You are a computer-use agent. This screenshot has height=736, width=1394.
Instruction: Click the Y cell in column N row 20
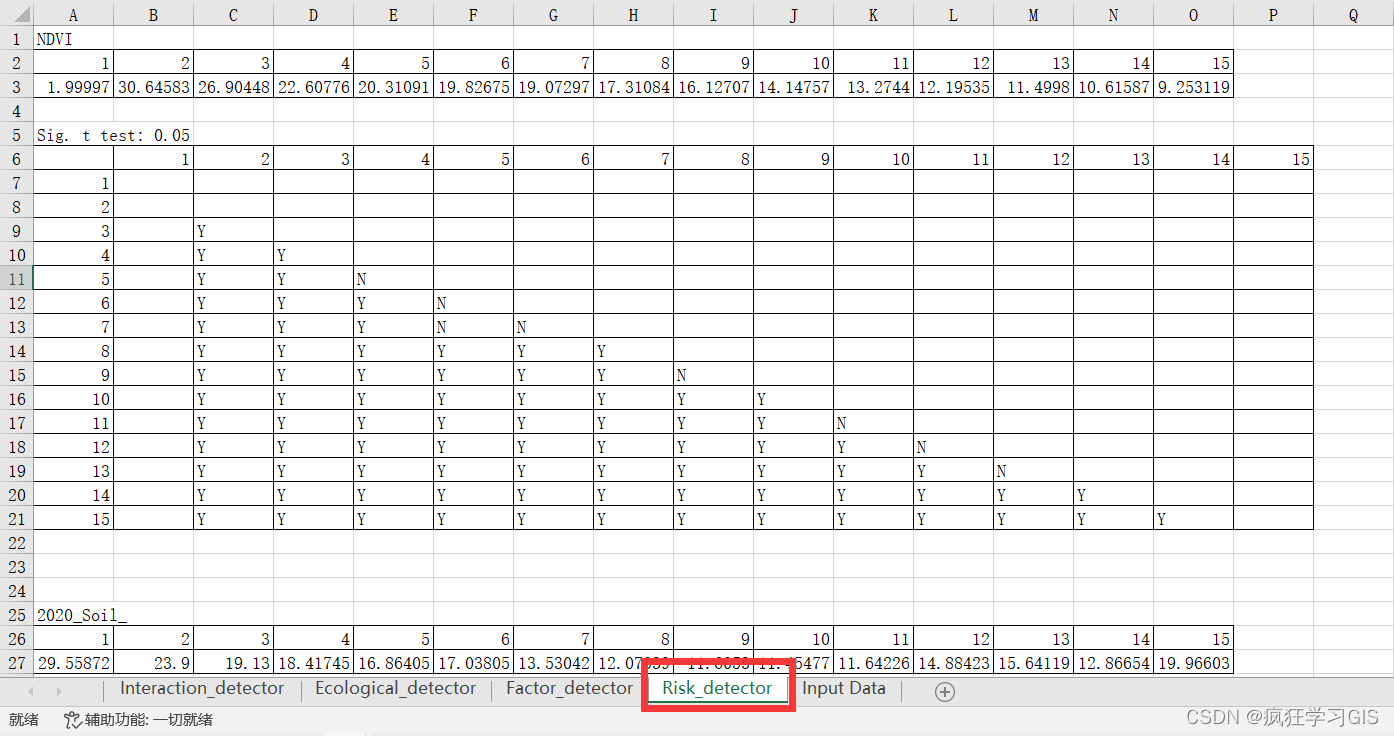click(x=1114, y=495)
